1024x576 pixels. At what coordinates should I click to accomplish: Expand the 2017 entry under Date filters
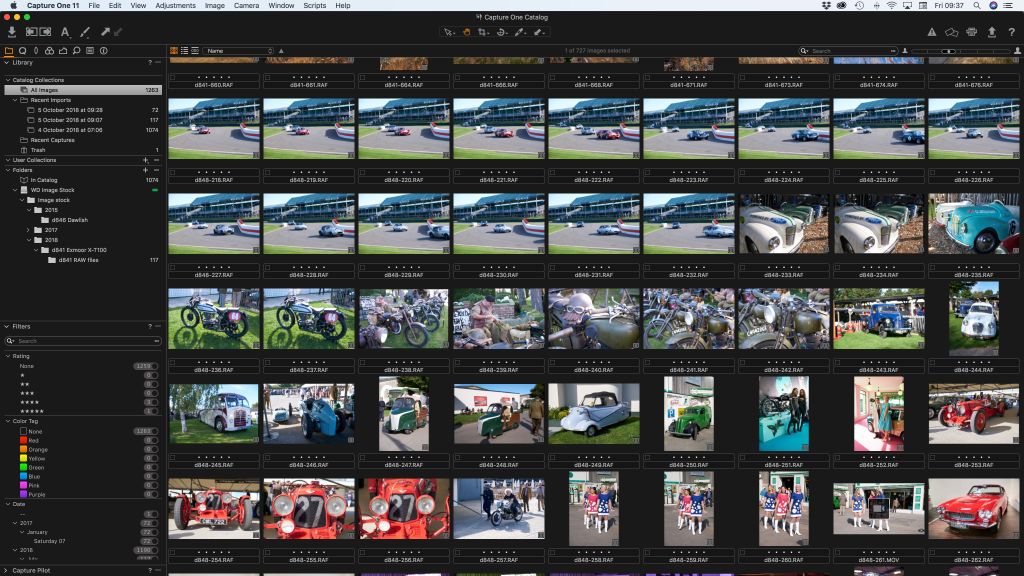[16, 522]
